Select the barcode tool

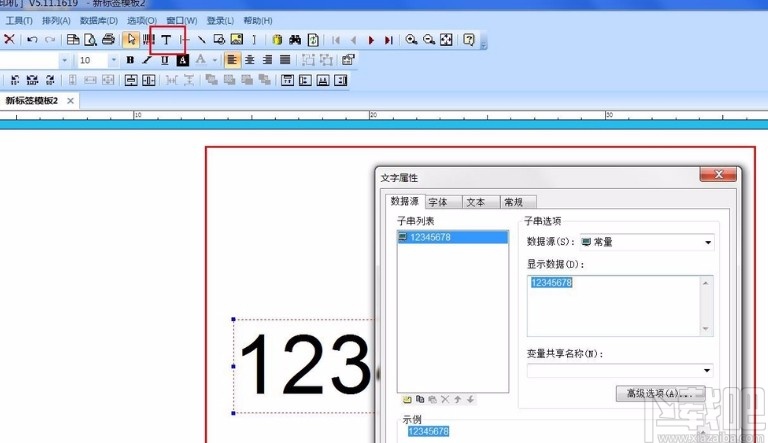[148, 40]
